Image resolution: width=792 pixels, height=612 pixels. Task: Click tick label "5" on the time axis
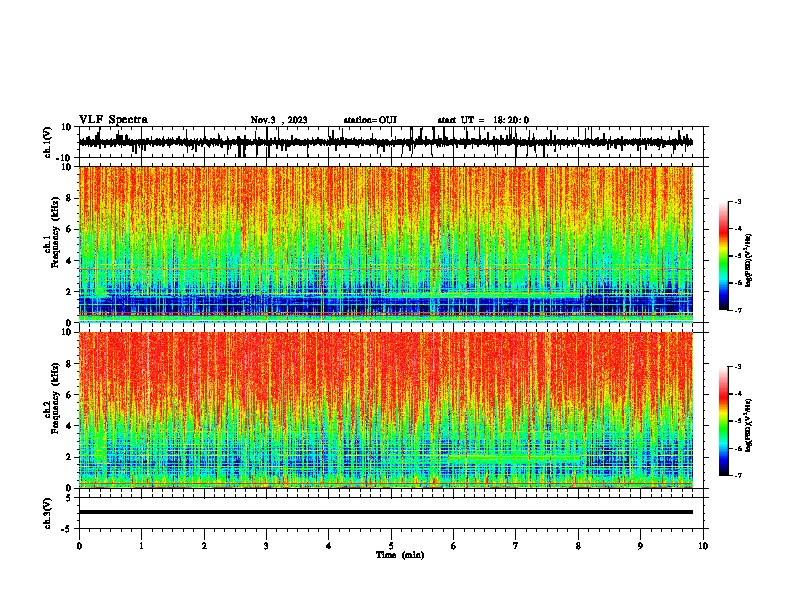(x=391, y=546)
